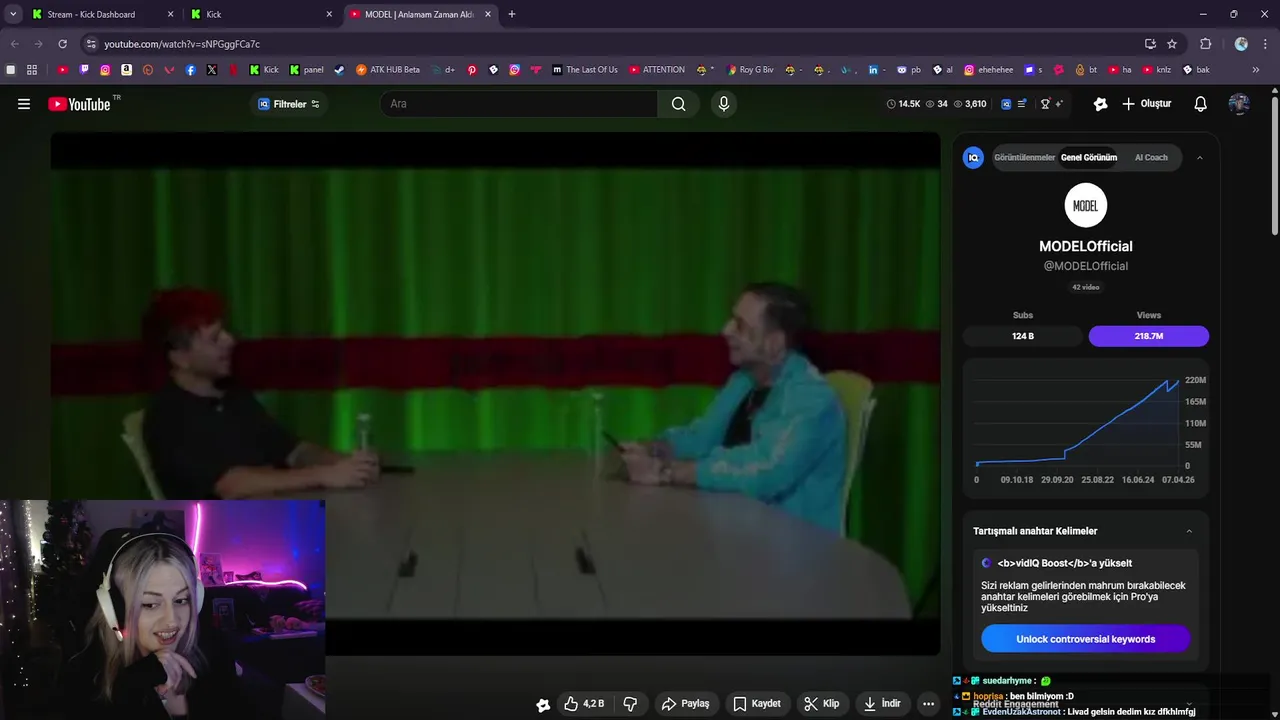Image resolution: width=1280 pixels, height=720 pixels.
Task: Click the Paylaş share button
Action: pyautogui.click(x=686, y=704)
